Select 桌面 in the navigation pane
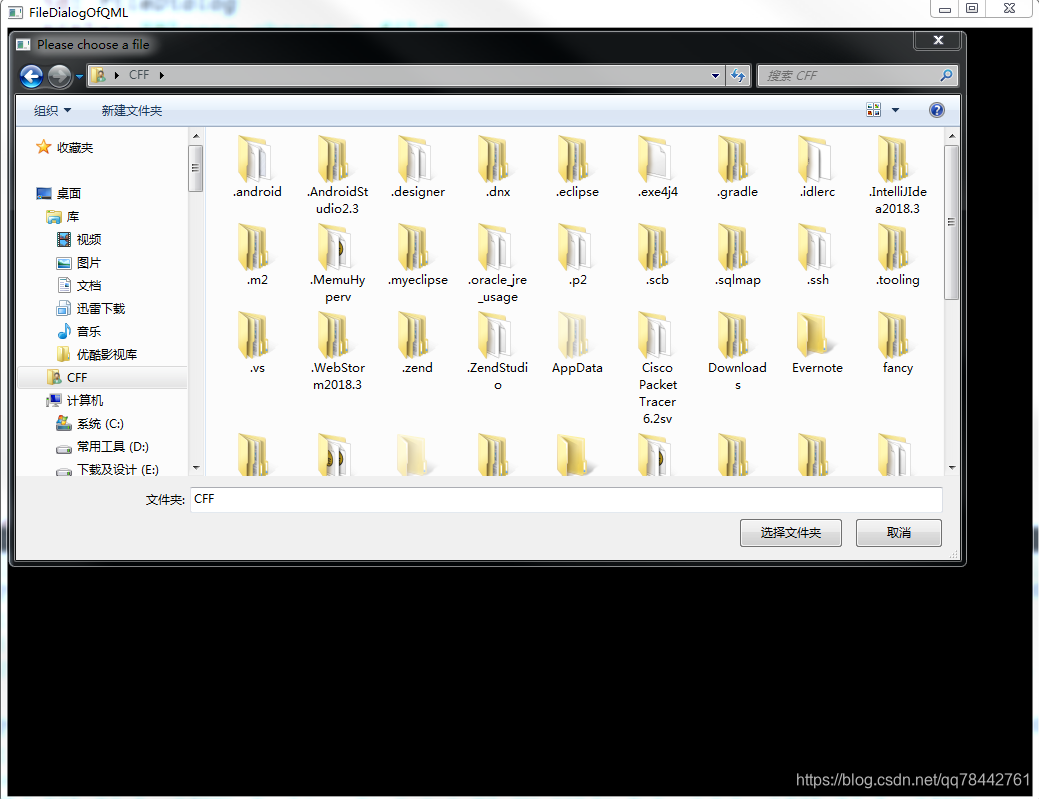Viewport: 1039px width, 799px height. tap(58, 193)
